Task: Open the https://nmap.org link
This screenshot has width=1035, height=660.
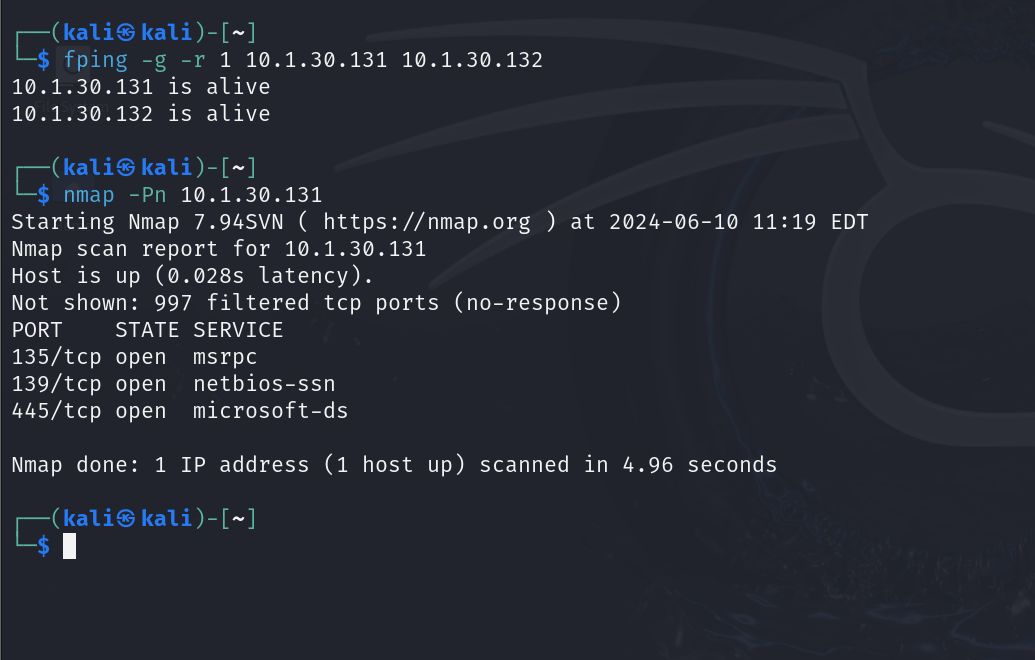Action: tap(427, 221)
